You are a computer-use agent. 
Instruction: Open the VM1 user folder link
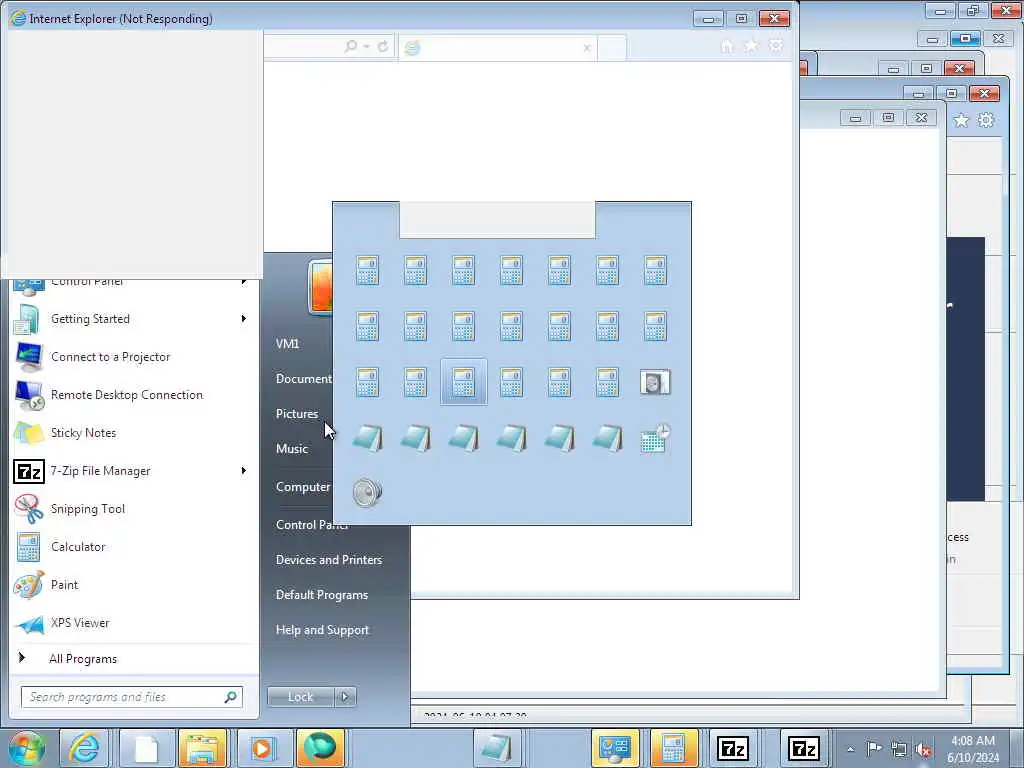tap(287, 344)
